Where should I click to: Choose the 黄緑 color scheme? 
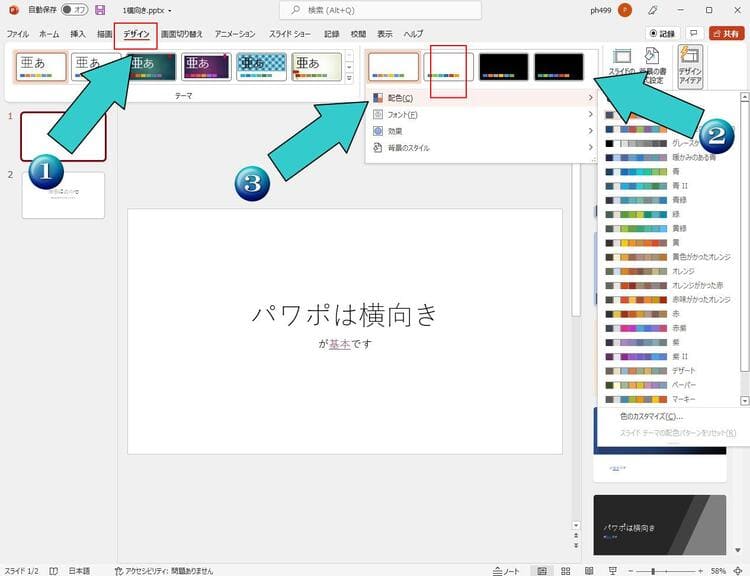[x=669, y=229]
